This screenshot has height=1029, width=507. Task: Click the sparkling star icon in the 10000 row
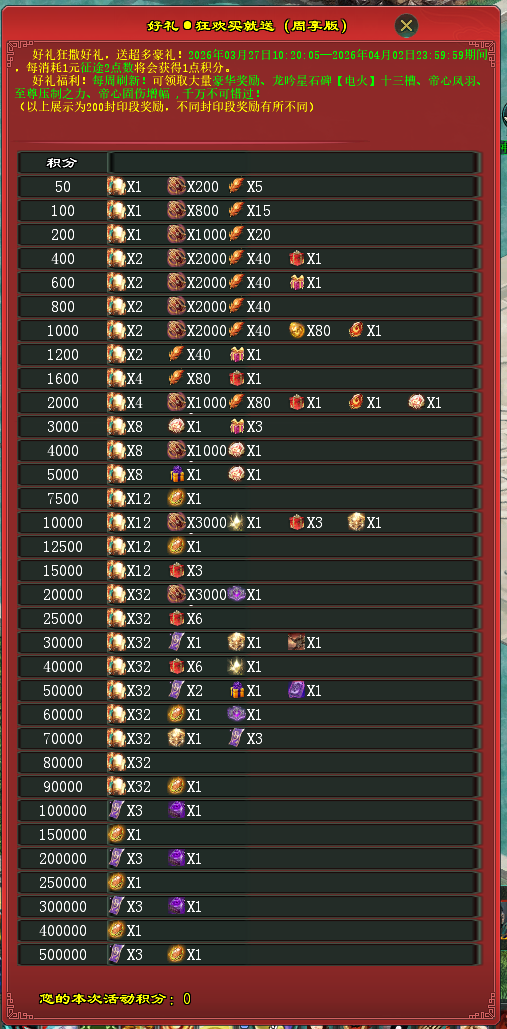(x=236, y=522)
